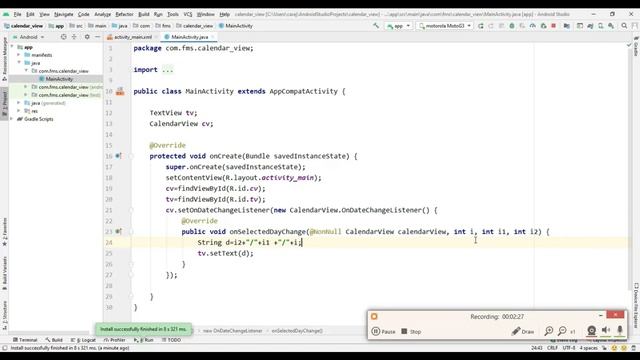640x360 pixels.
Task: Select the MainActivity.java editor tab
Action: pos(189,37)
